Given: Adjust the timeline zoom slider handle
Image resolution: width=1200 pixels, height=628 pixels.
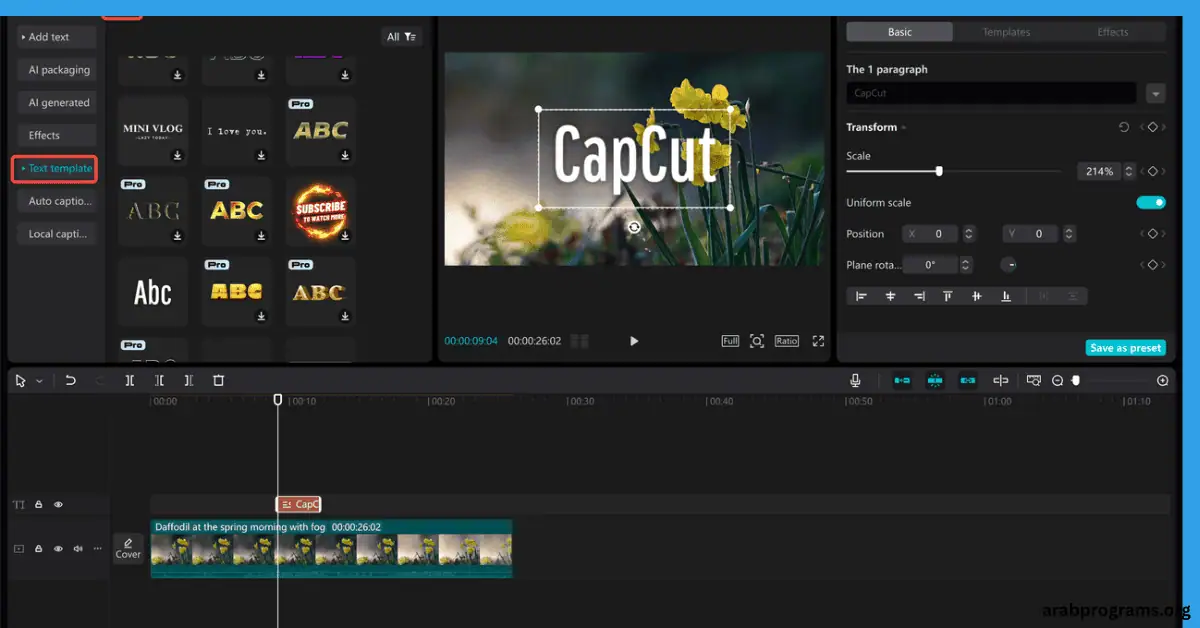Looking at the screenshot, I should tap(1076, 380).
